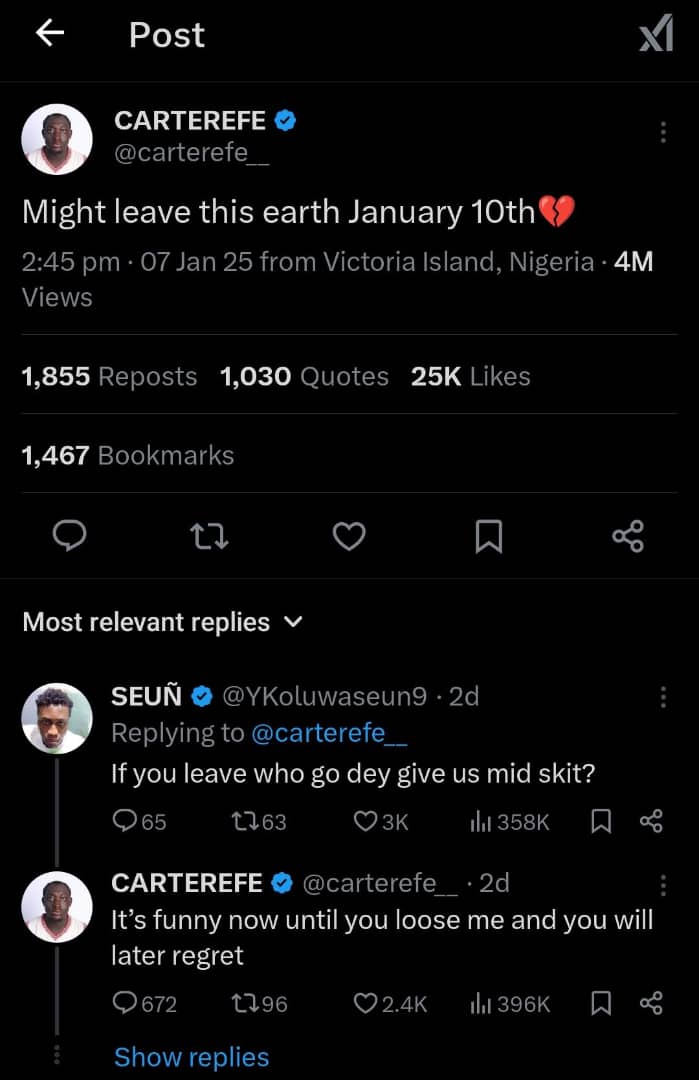Bookmark the main post

click(488, 537)
